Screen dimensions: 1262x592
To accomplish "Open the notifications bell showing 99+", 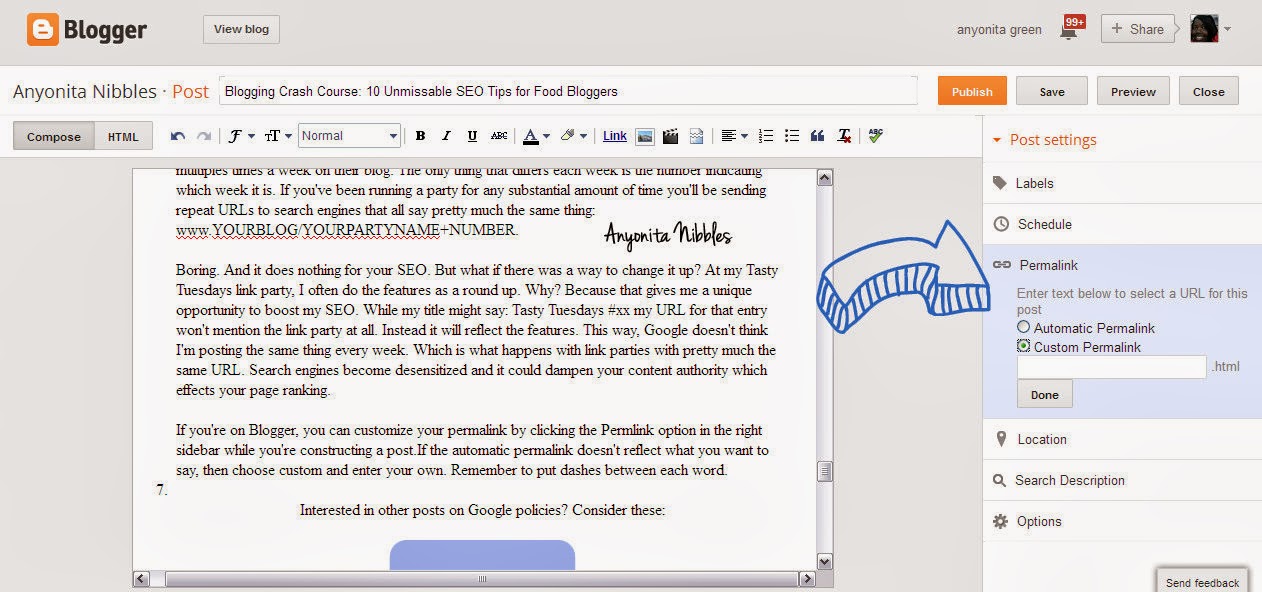I will [1070, 28].
